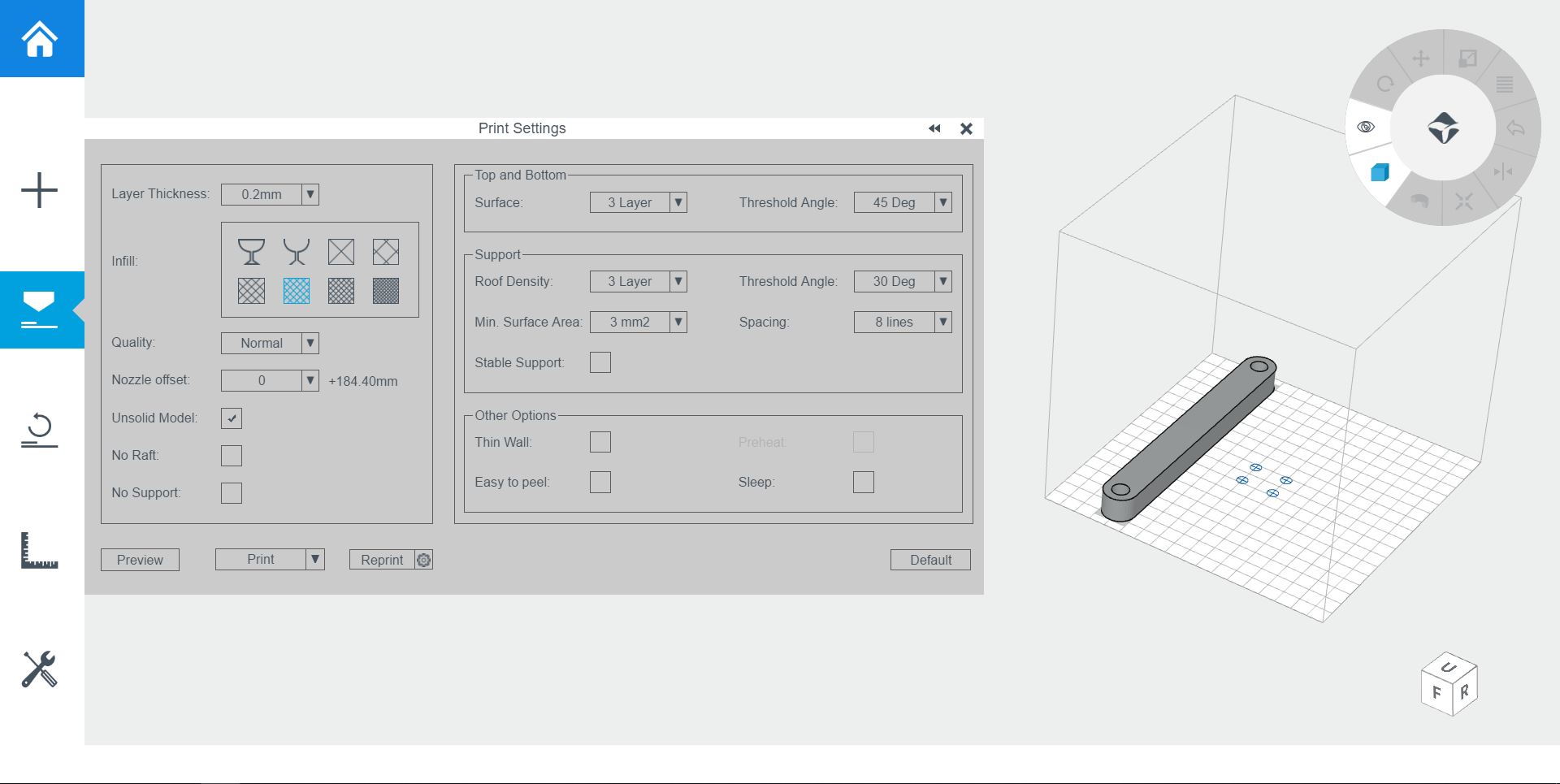
Task: Select the dense mesh infill pattern
Action: [x=341, y=291]
